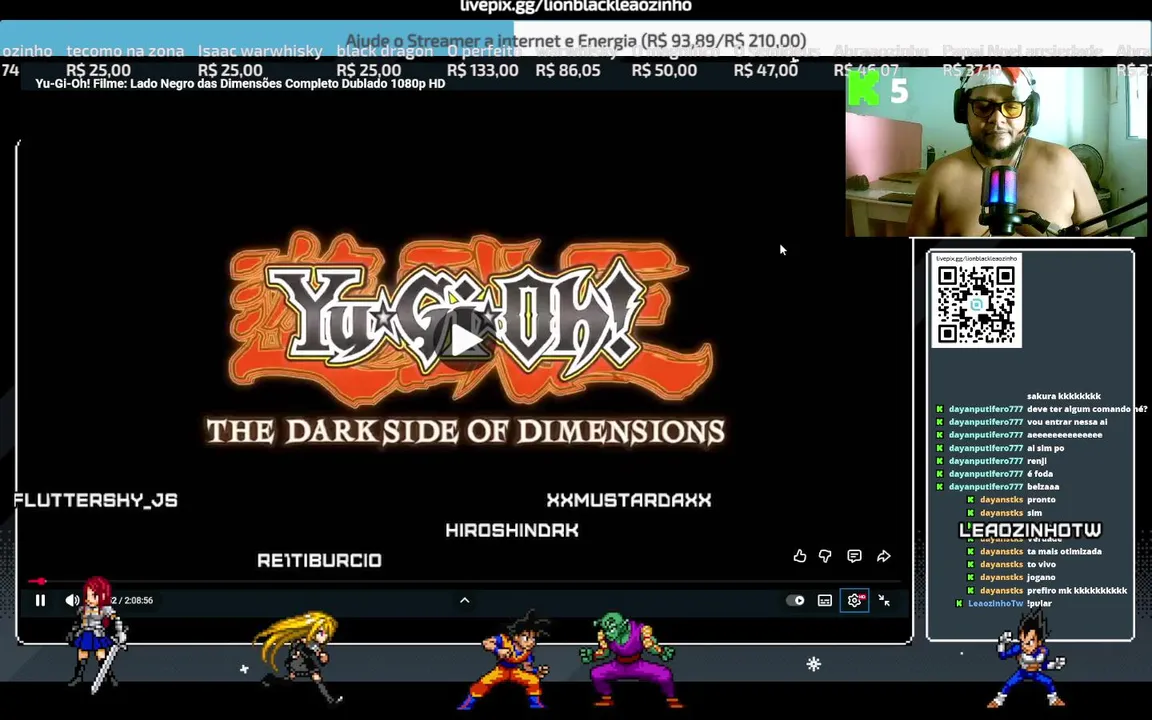Open the player settings gear icon
This screenshot has height=720, width=1152.
tap(854, 600)
